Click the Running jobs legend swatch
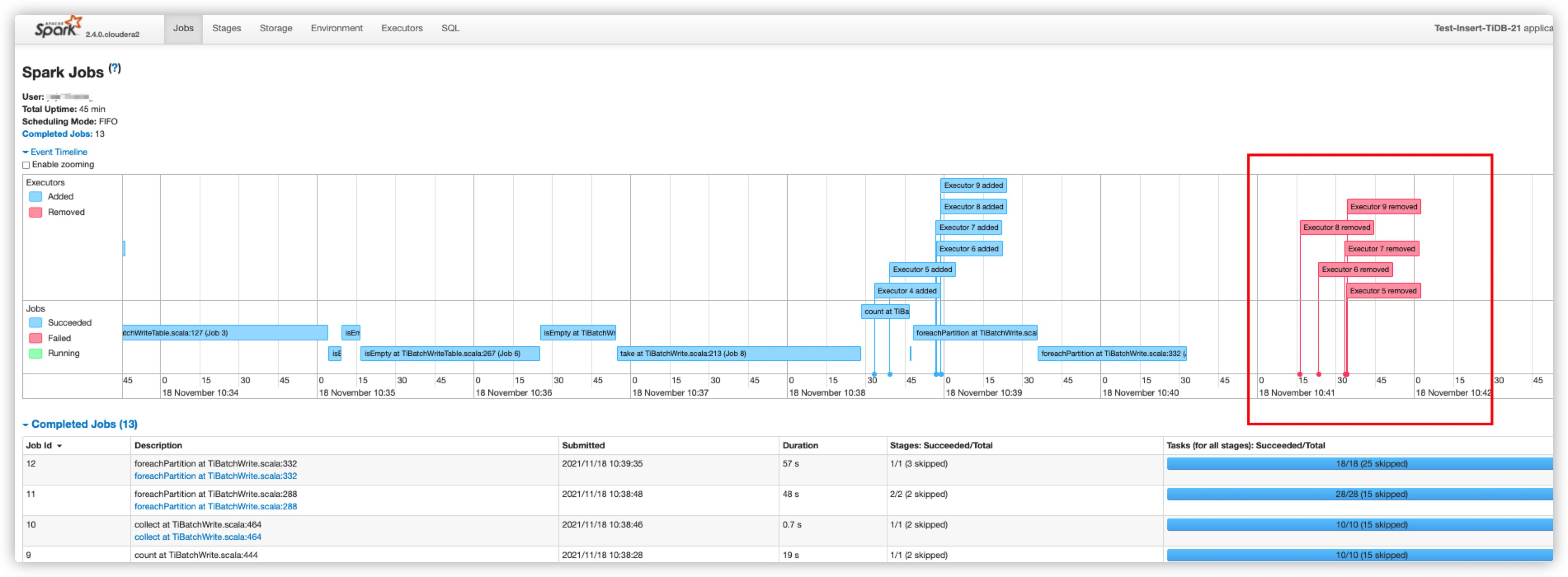This screenshot has width=1568, height=577. click(35, 353)
